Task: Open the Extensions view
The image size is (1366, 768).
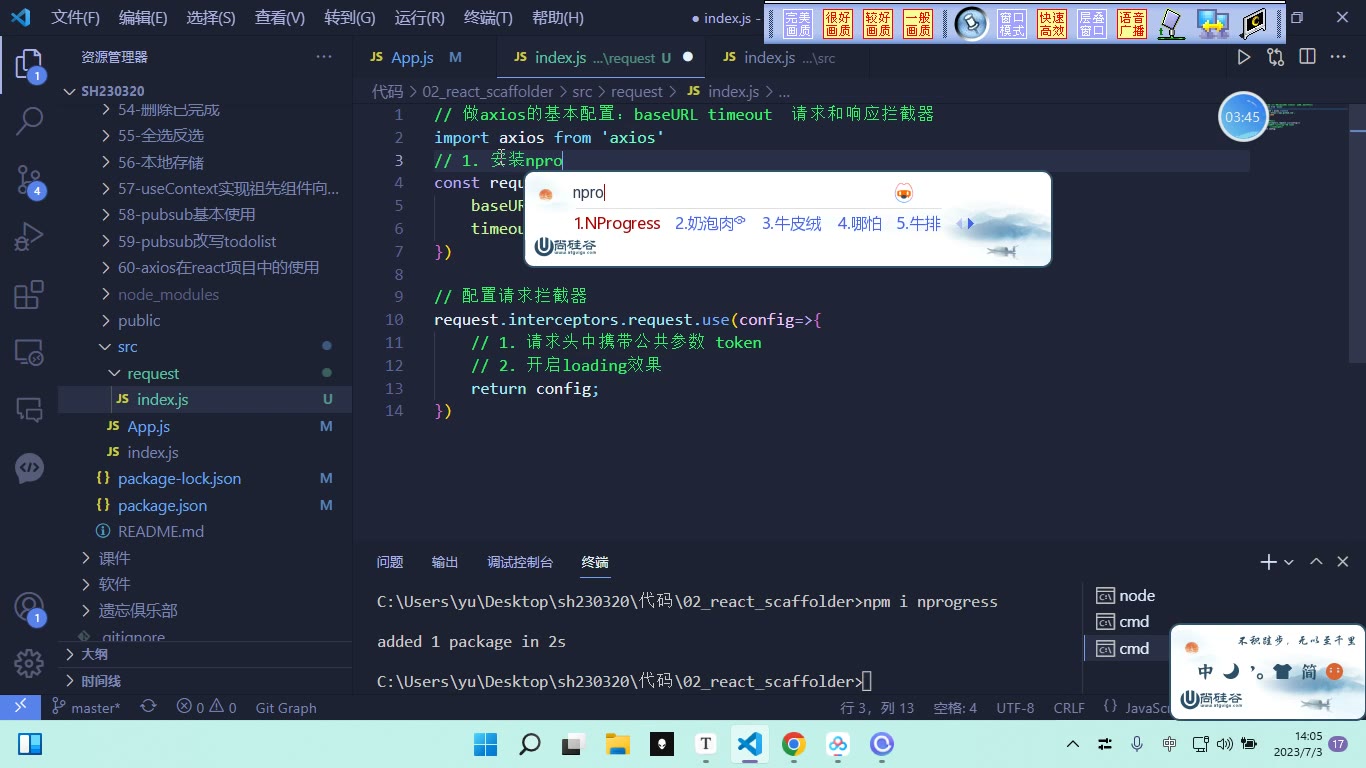Action: 29,295
